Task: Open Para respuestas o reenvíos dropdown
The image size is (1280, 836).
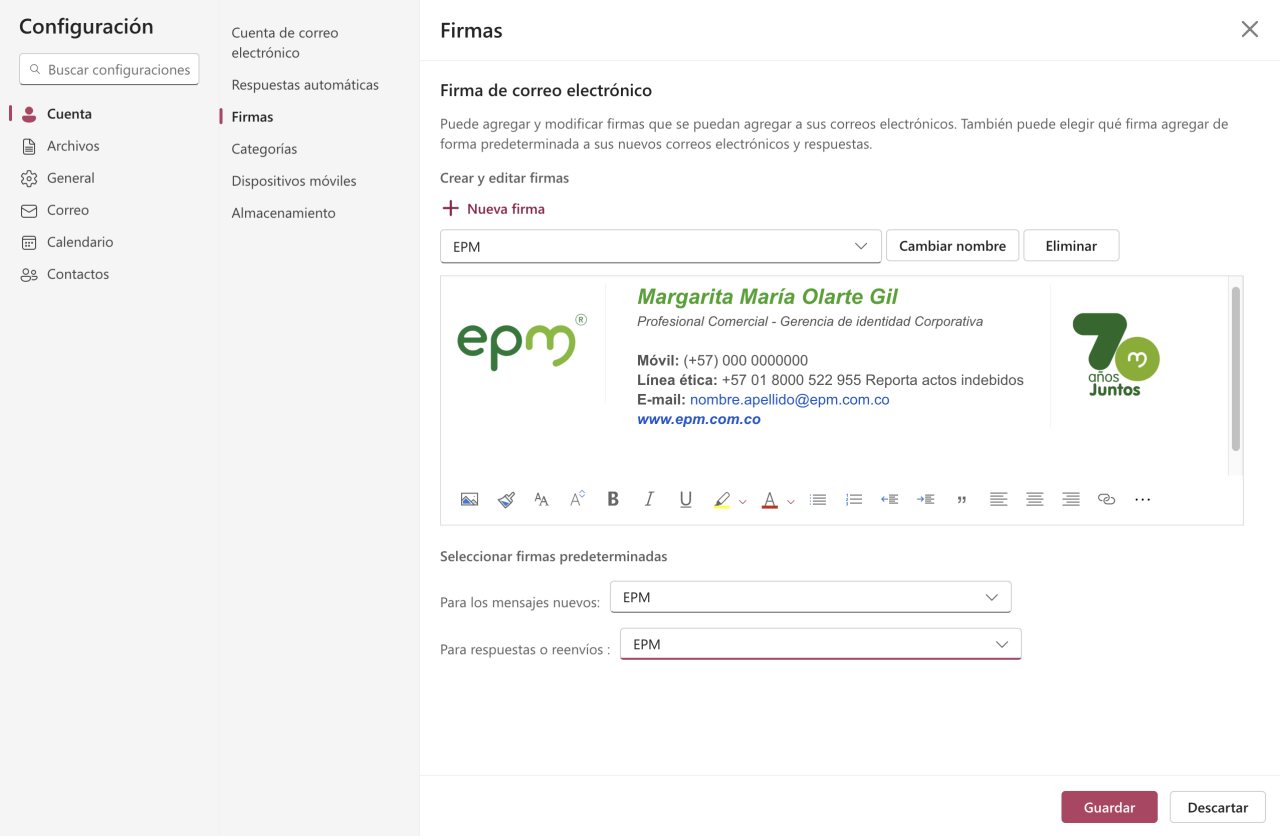Action: pos(821,644)
